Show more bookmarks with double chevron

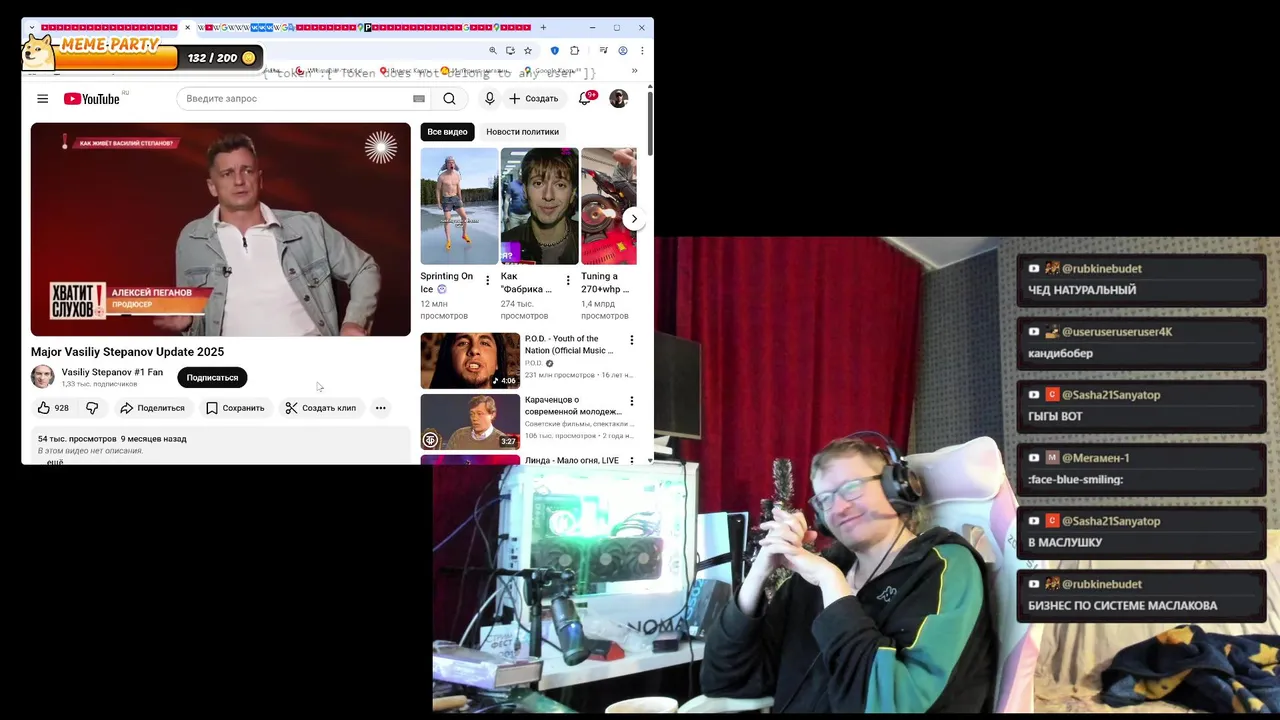point(634,71)
